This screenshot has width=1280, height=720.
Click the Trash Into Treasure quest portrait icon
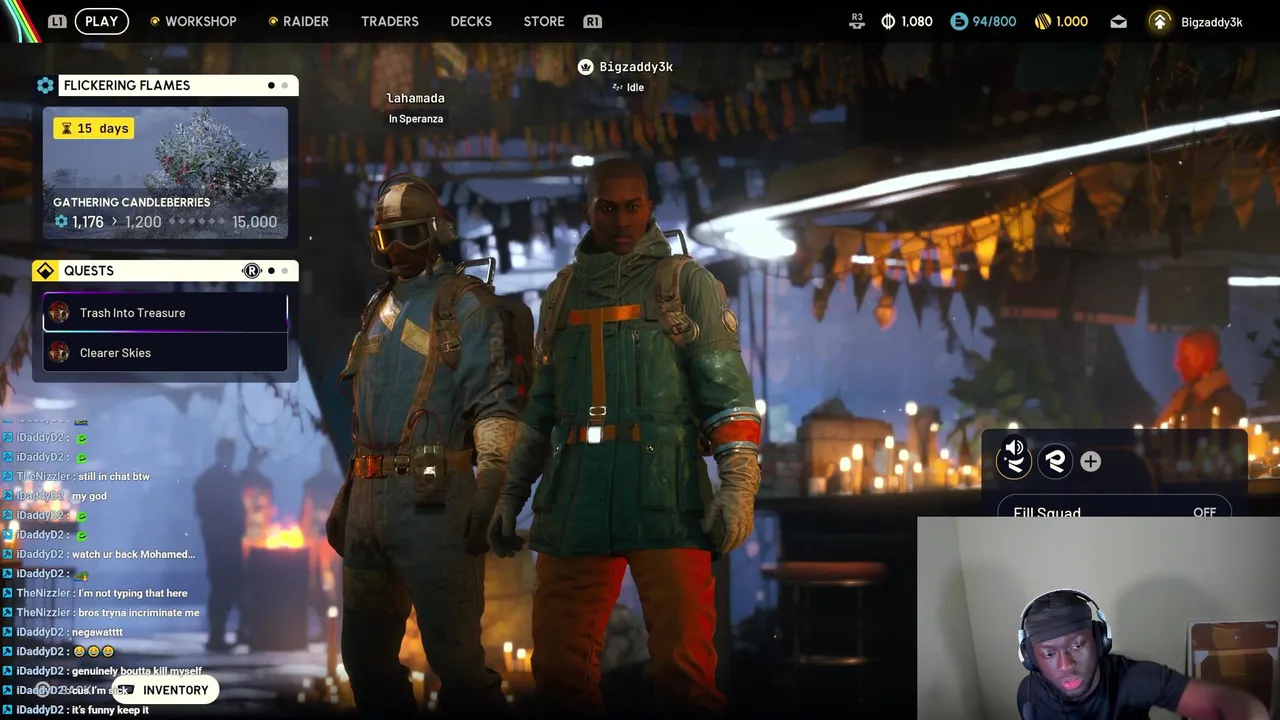tap(60, 313)
